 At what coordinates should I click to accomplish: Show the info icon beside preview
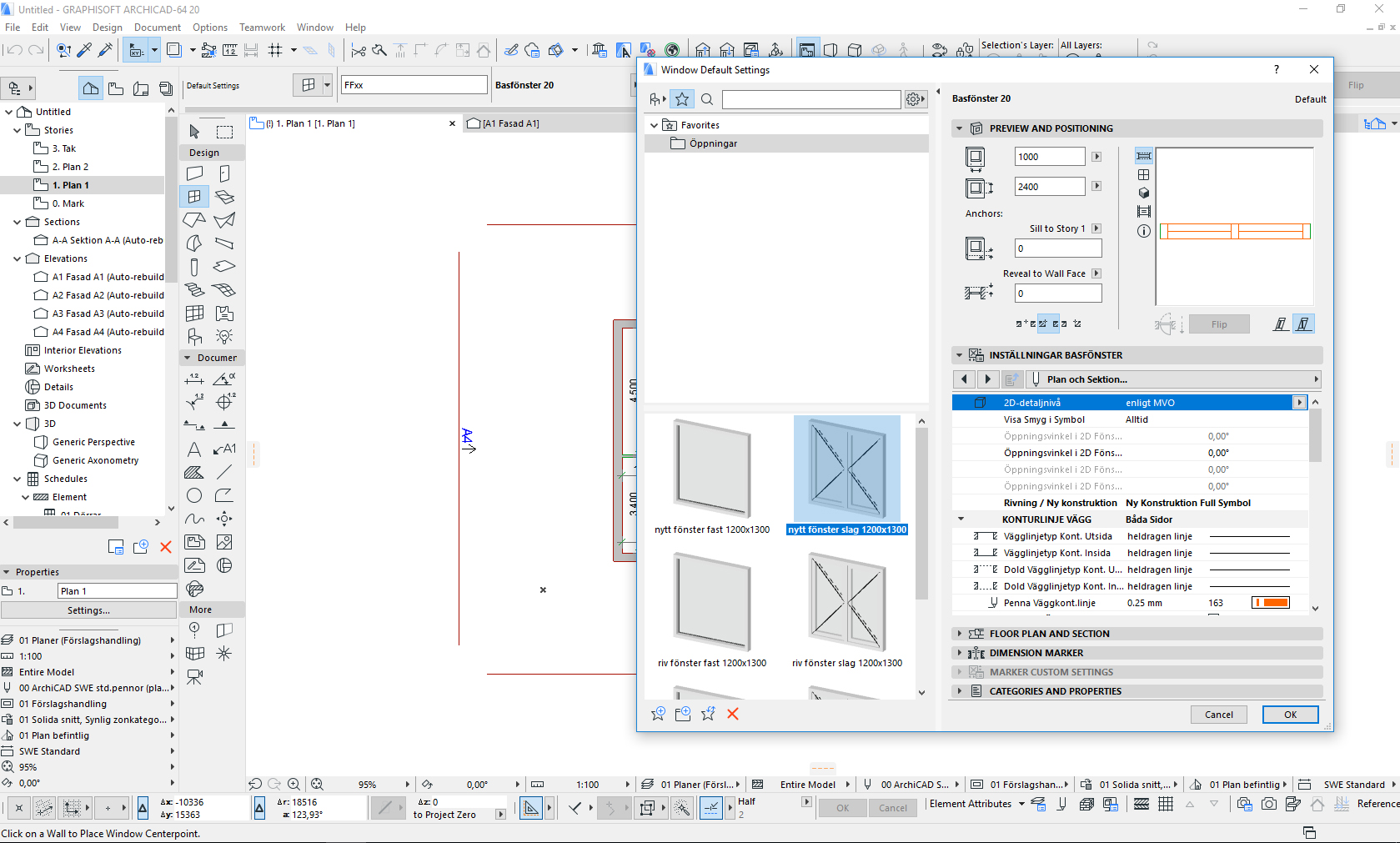[x=1144, y=231]
